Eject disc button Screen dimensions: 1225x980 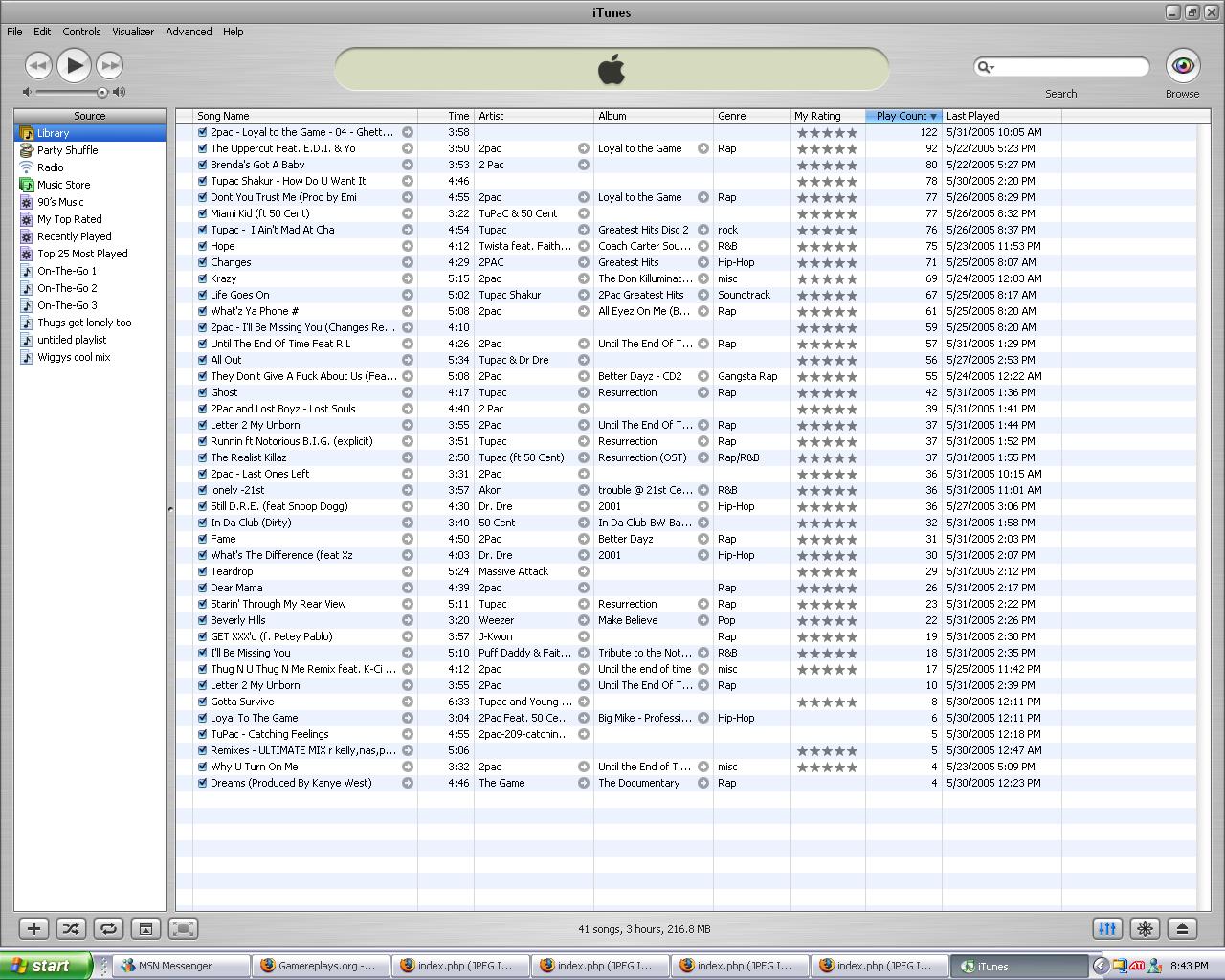coord(1182,928)
